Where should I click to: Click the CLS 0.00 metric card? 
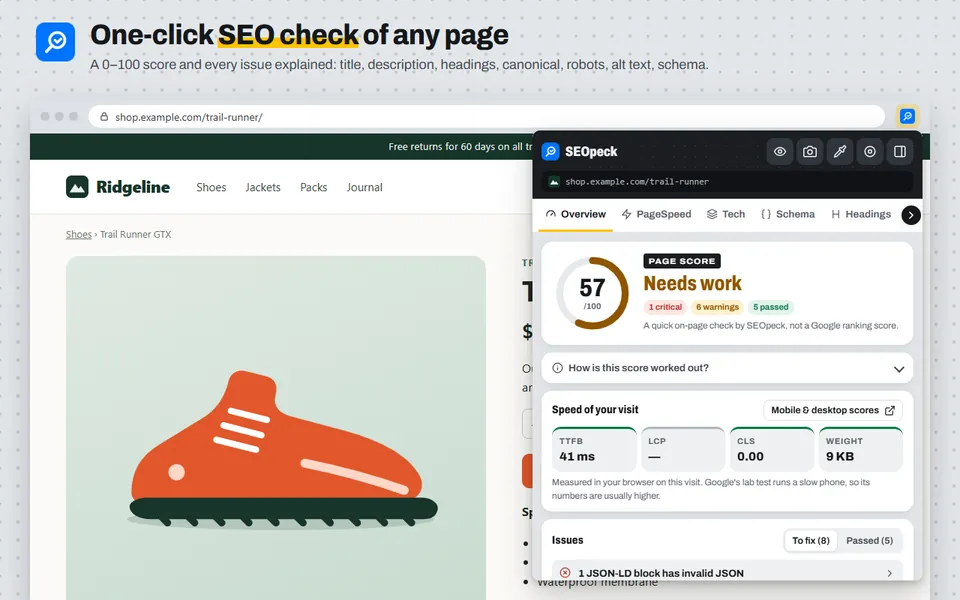tap(771, 449)
